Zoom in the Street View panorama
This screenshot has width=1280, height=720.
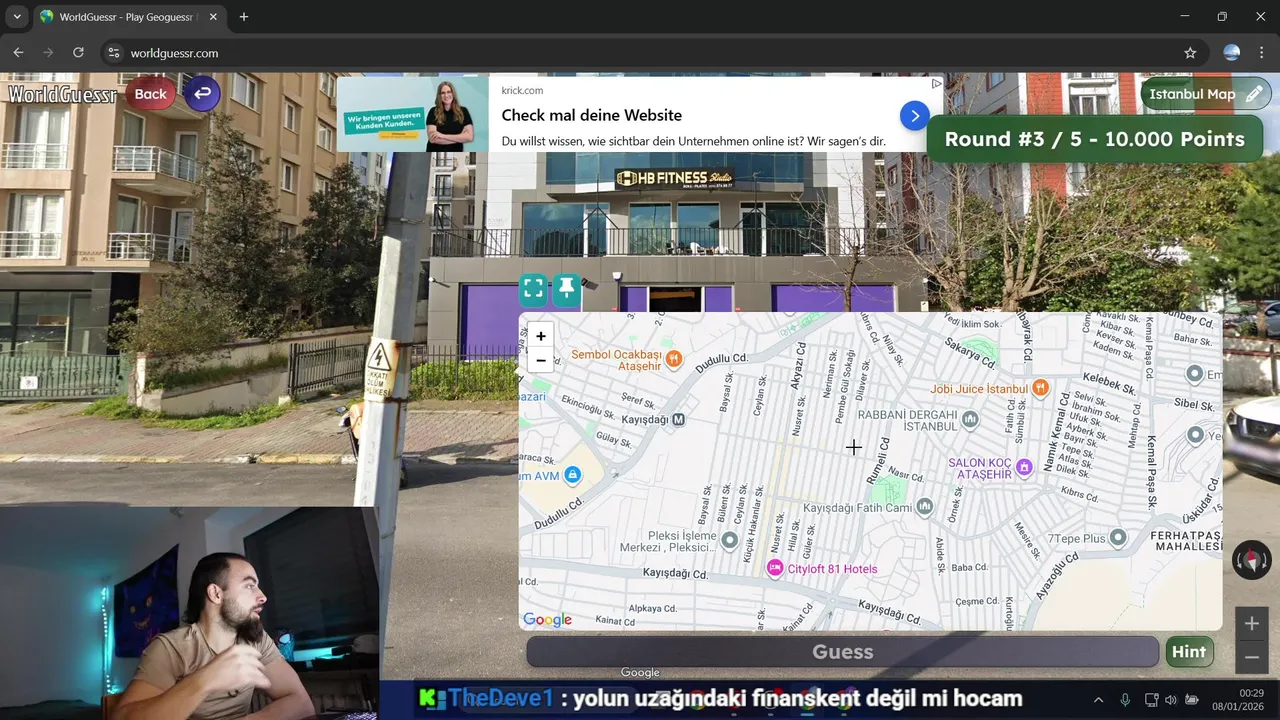pyautogui.click(x=1251, y=624)
